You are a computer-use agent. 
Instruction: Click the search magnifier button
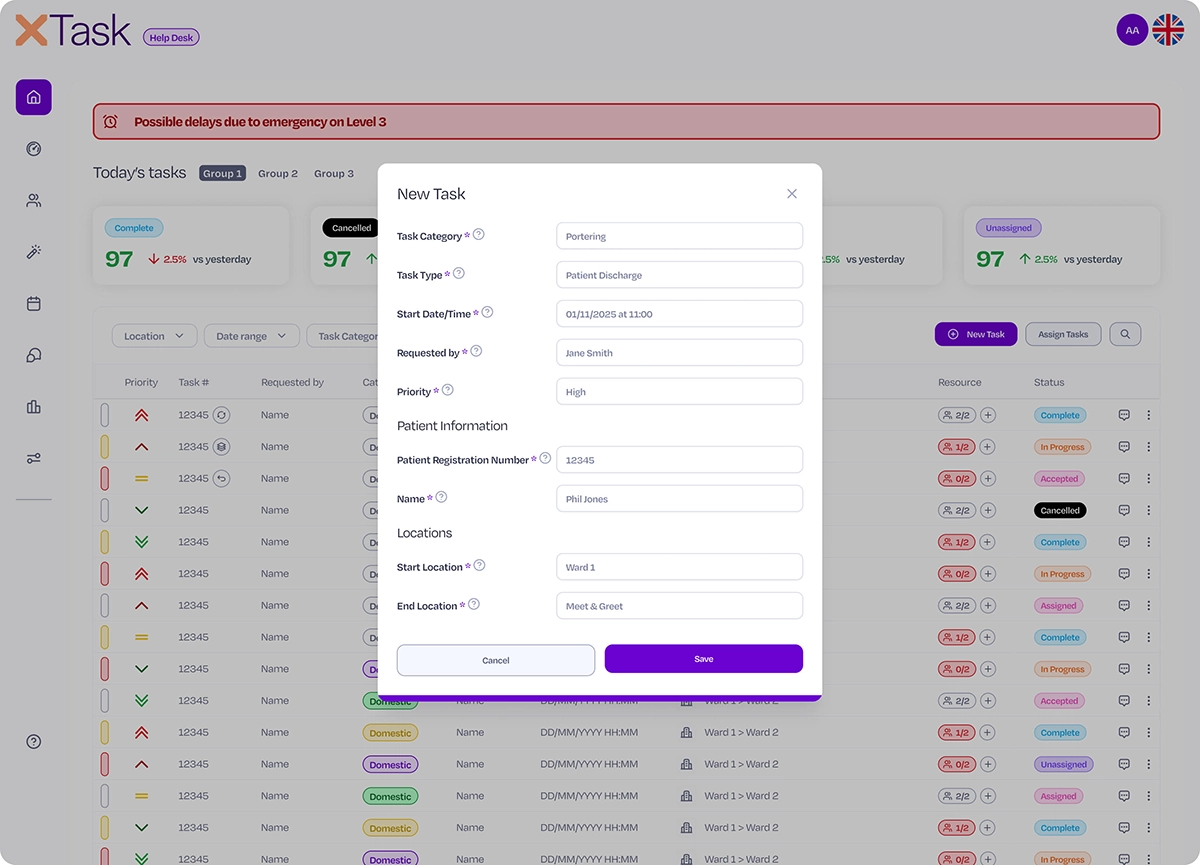tap(1125, 334)
